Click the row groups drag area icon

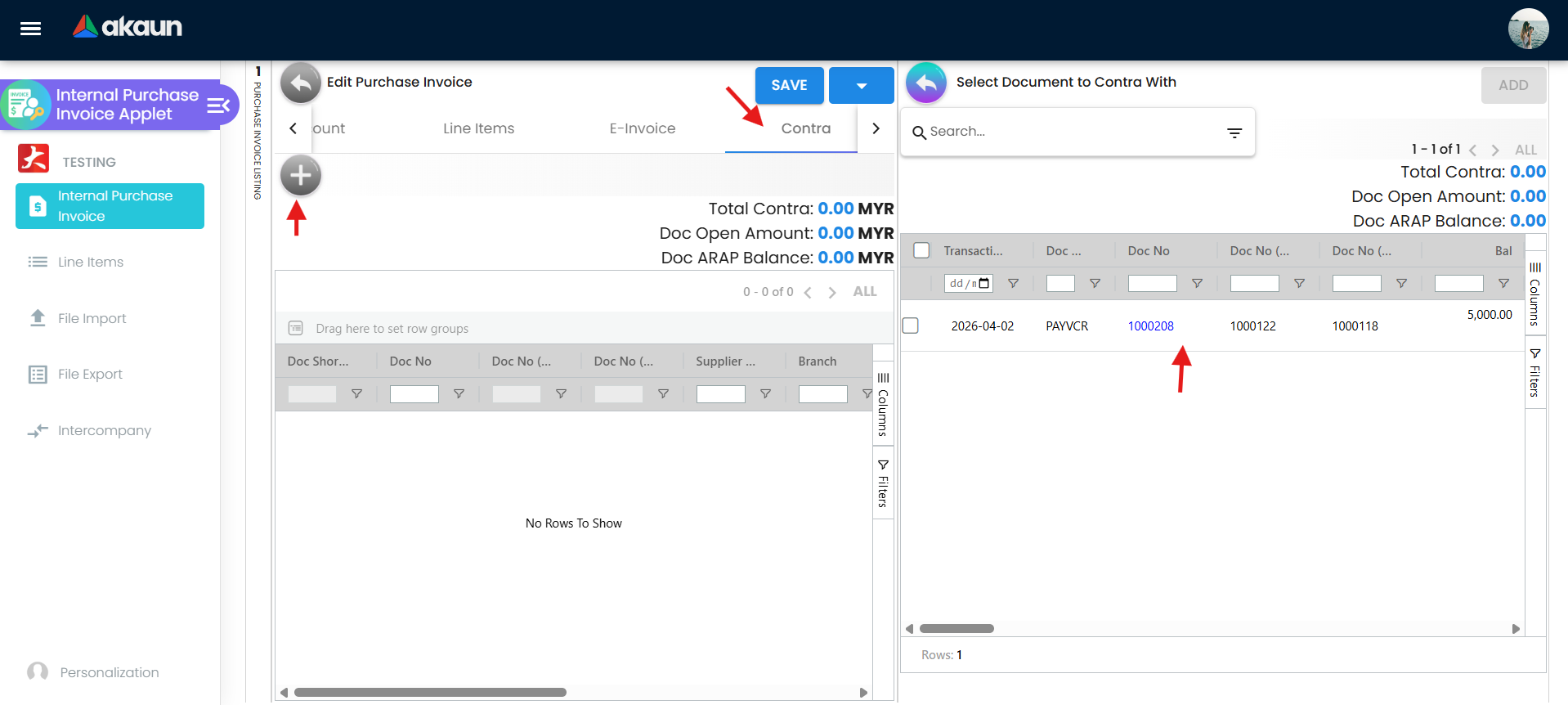click(296, 328)
